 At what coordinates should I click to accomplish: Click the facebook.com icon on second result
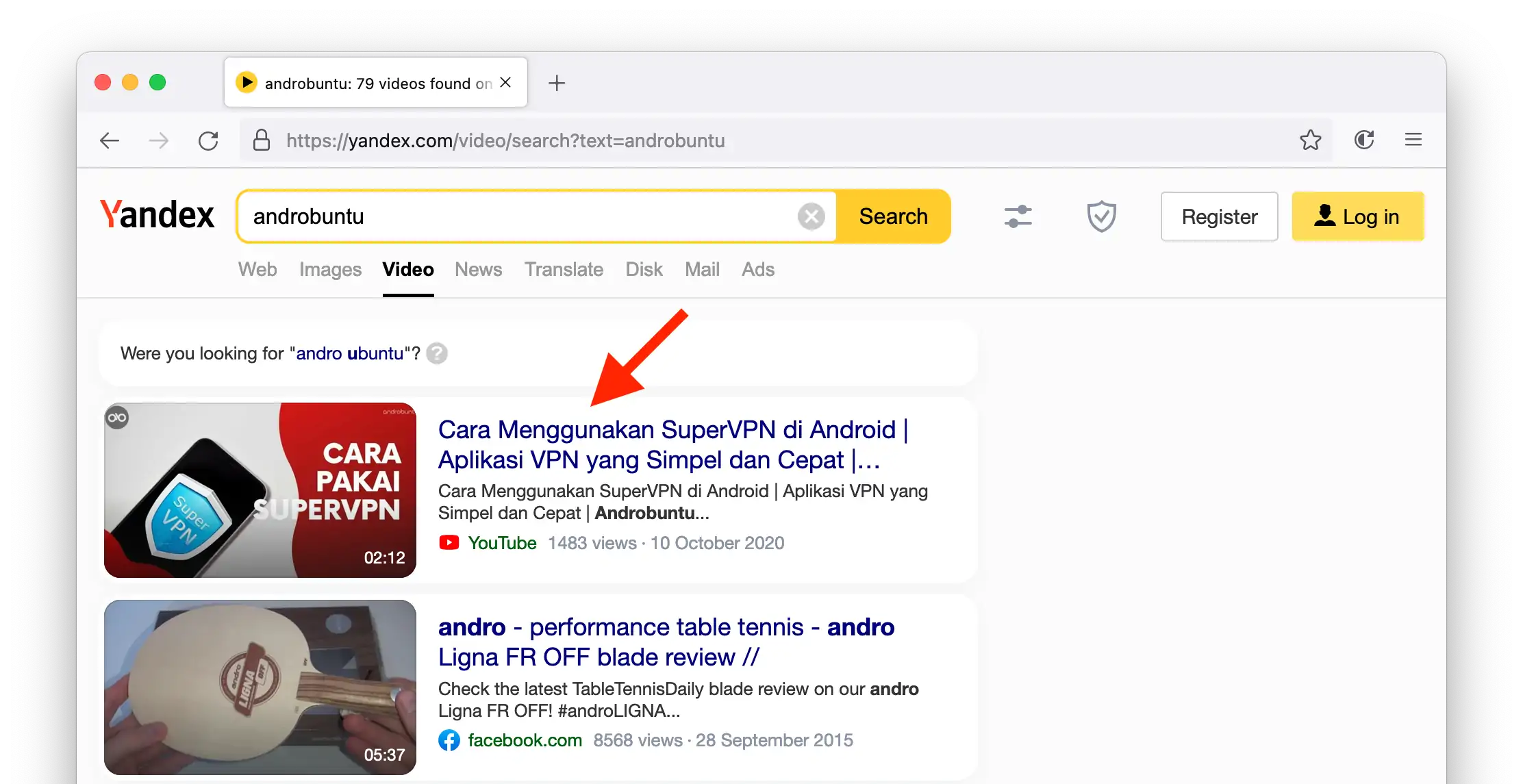coord(449,740)
